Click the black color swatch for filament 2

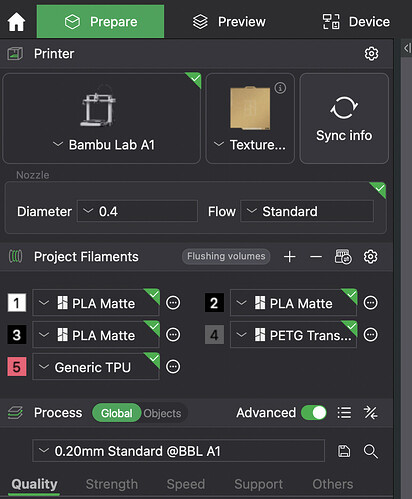214,303
